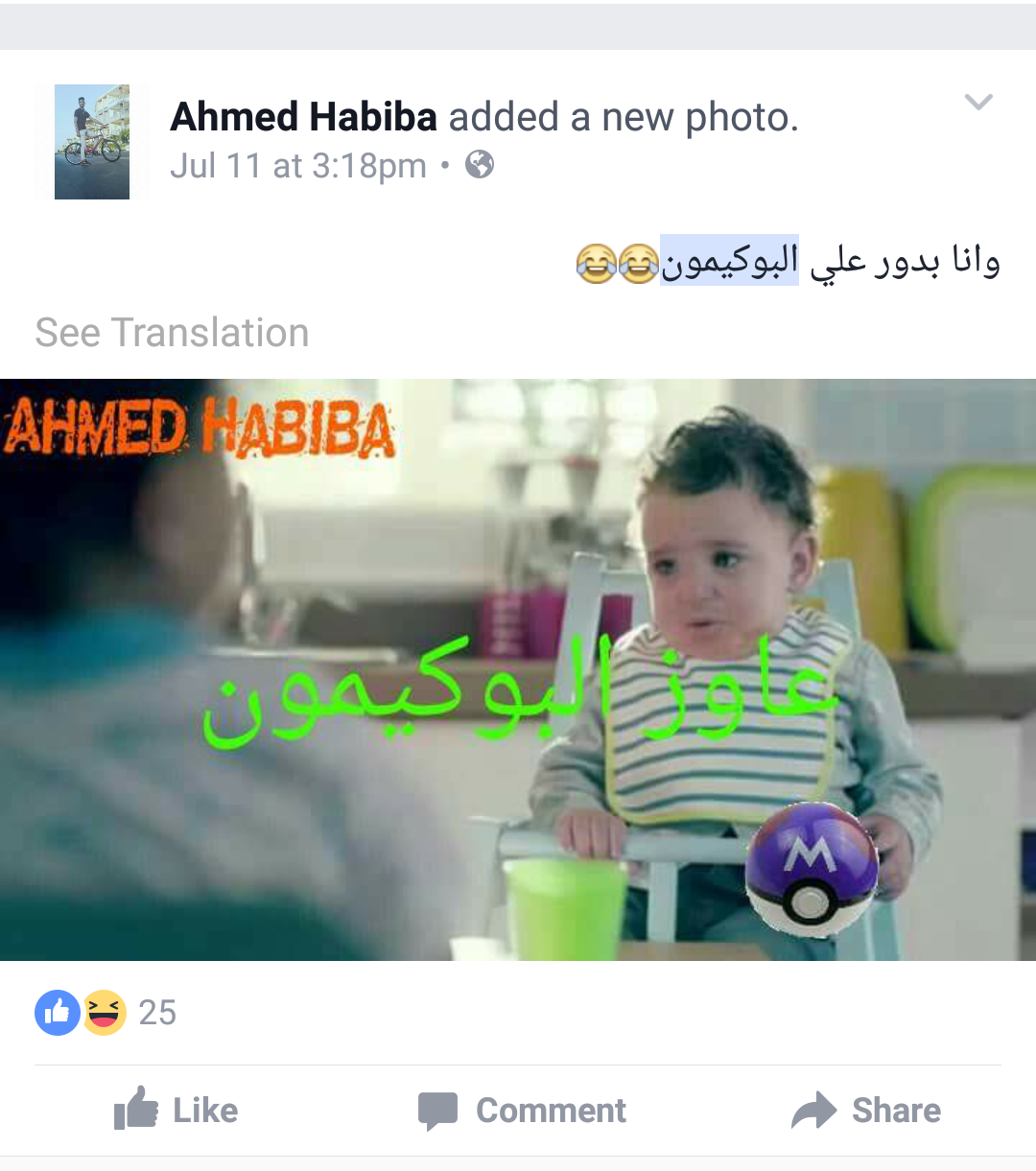The width and height of the screenshot is (1036, 1171).
Task: Click the Share button label
Action: (x=897, y=1111)
